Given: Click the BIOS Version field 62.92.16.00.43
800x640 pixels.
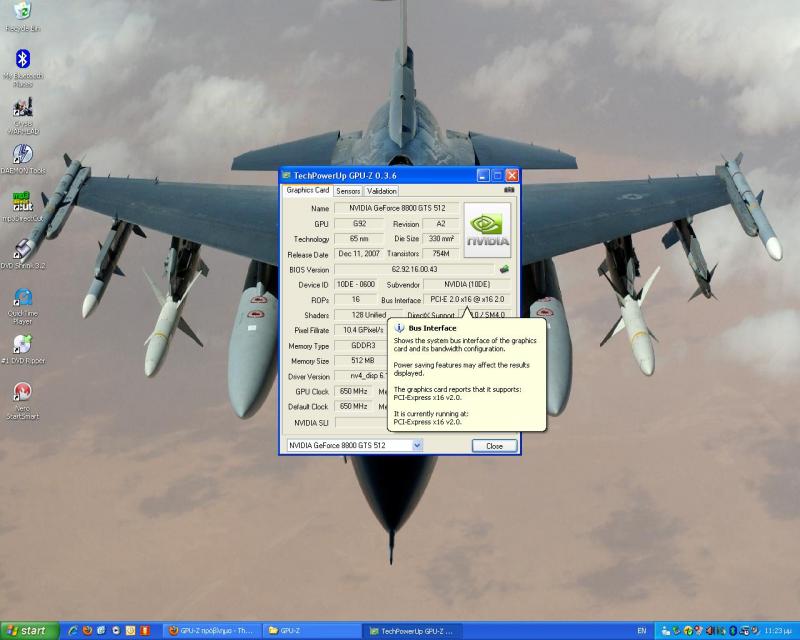Looking at the screenshot, I should [414, 269].
